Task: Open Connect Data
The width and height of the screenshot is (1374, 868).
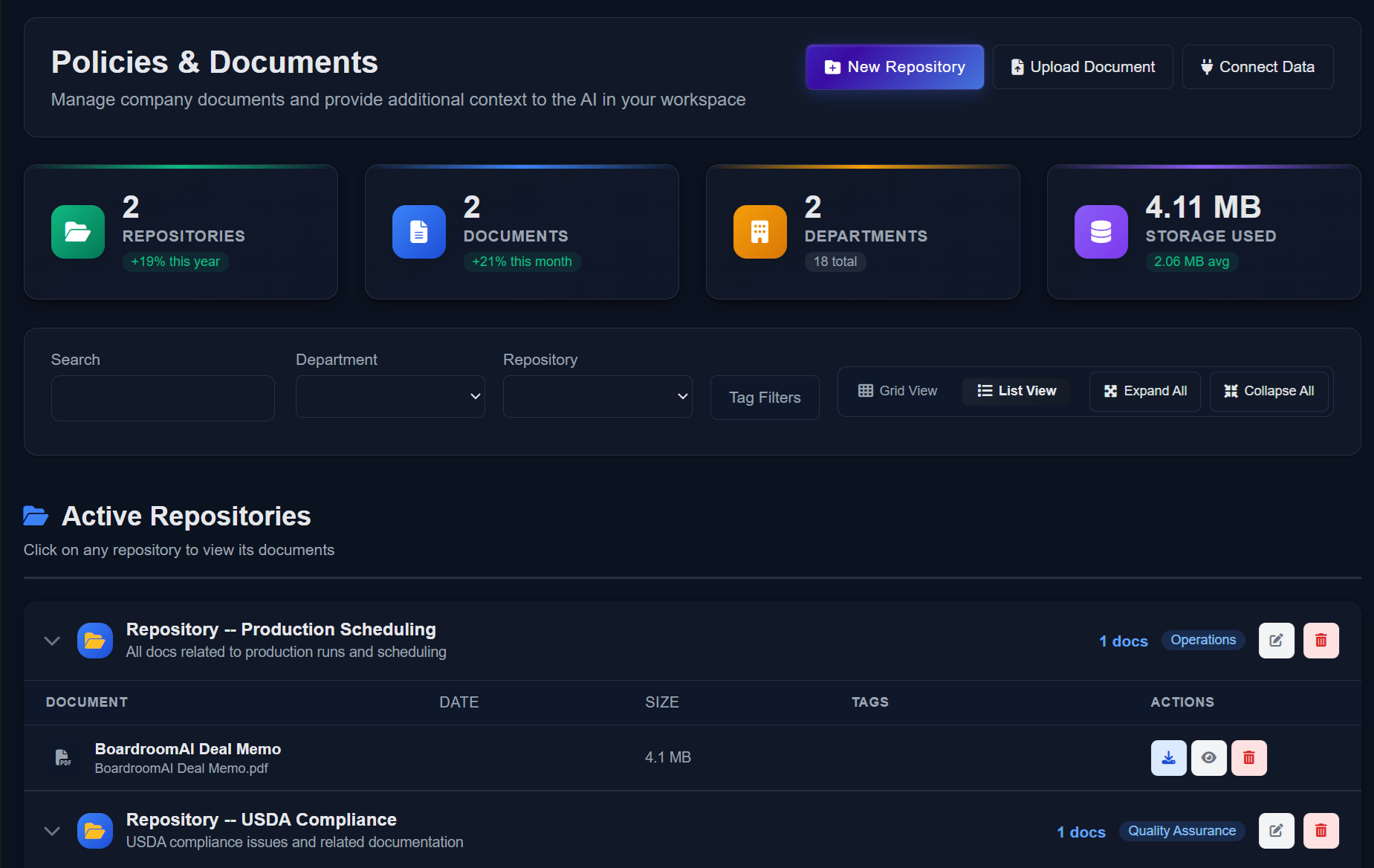Action: (1257, 67)
